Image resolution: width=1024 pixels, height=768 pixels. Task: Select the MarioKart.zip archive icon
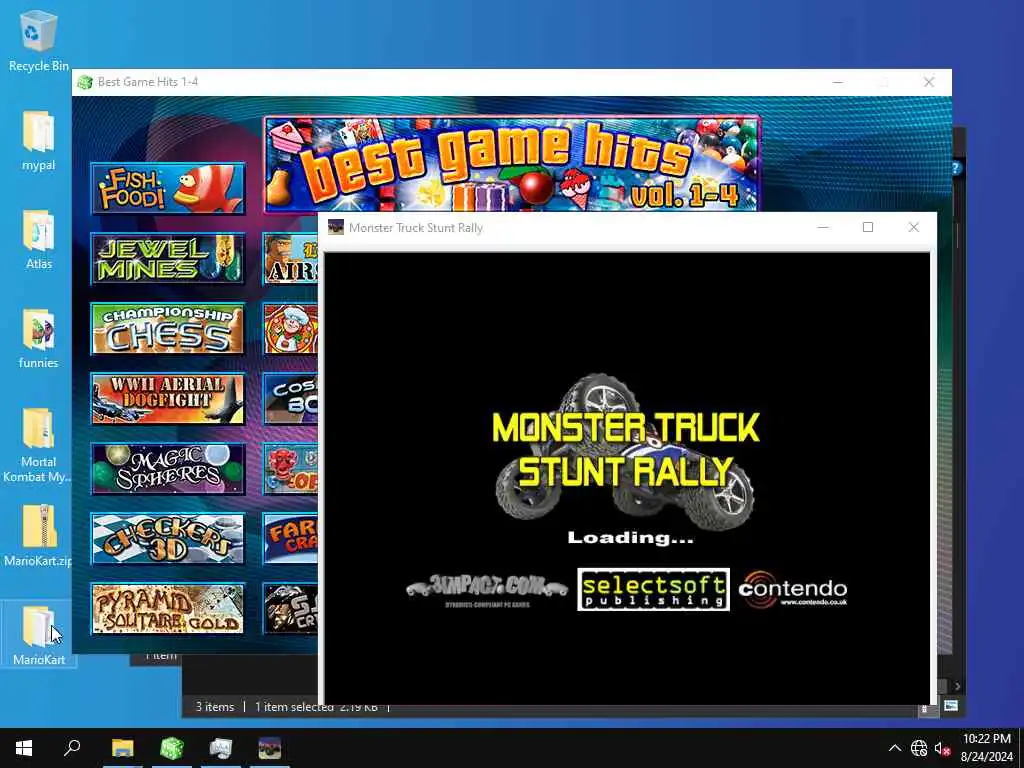(x=39, y=536)
